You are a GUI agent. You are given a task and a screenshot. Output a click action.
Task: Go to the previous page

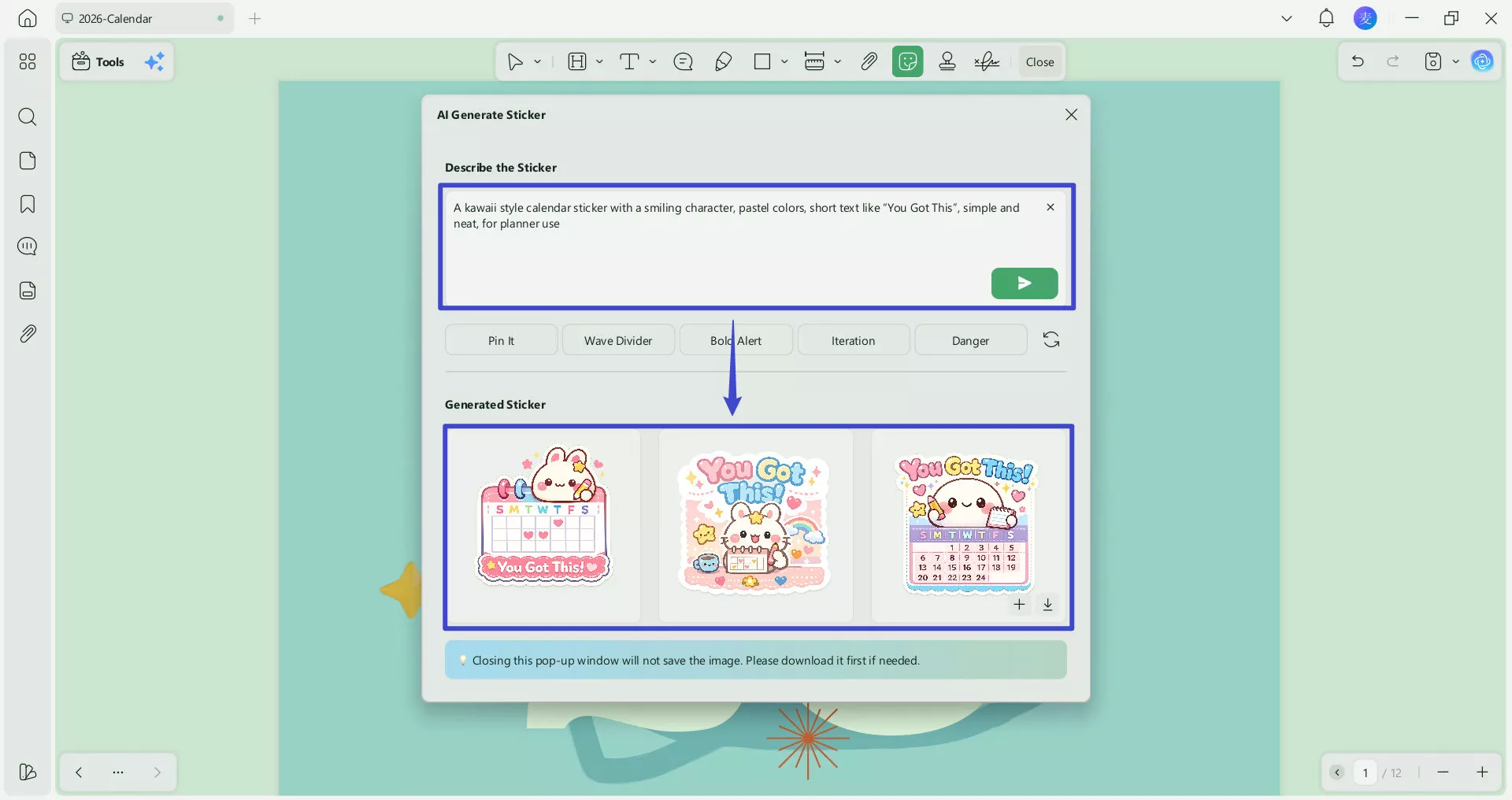coord(1337,772)
